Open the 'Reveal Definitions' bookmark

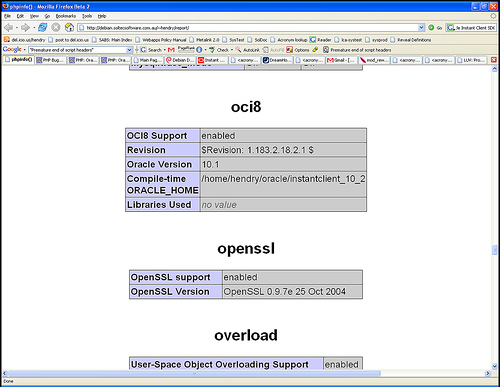coord(411,40)
